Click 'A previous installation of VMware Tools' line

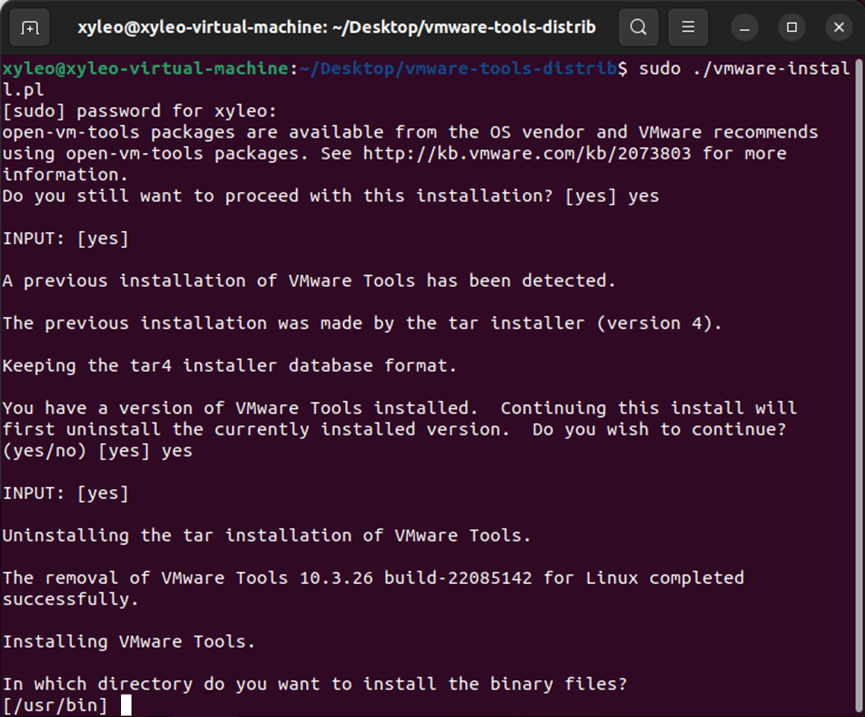[308, 281]
